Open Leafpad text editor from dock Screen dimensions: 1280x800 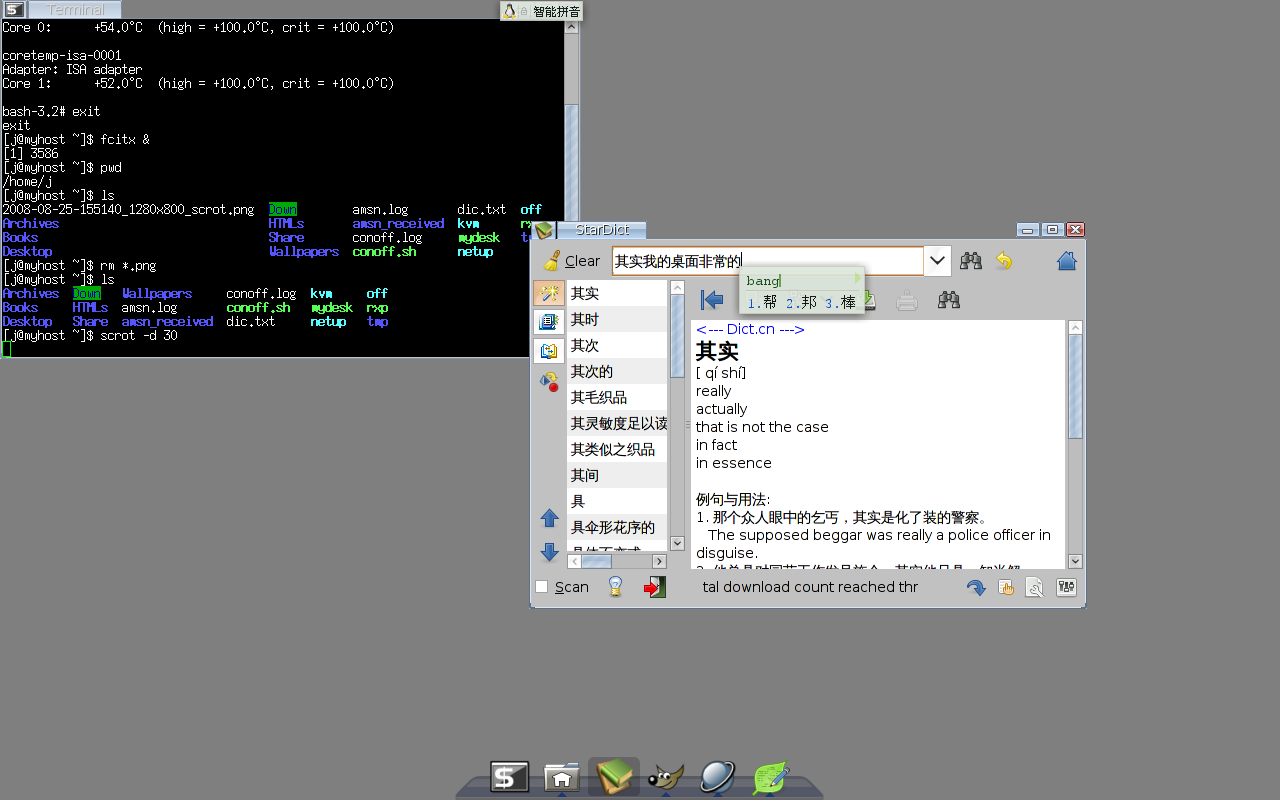pyautogui.click(x=771, y=777)
